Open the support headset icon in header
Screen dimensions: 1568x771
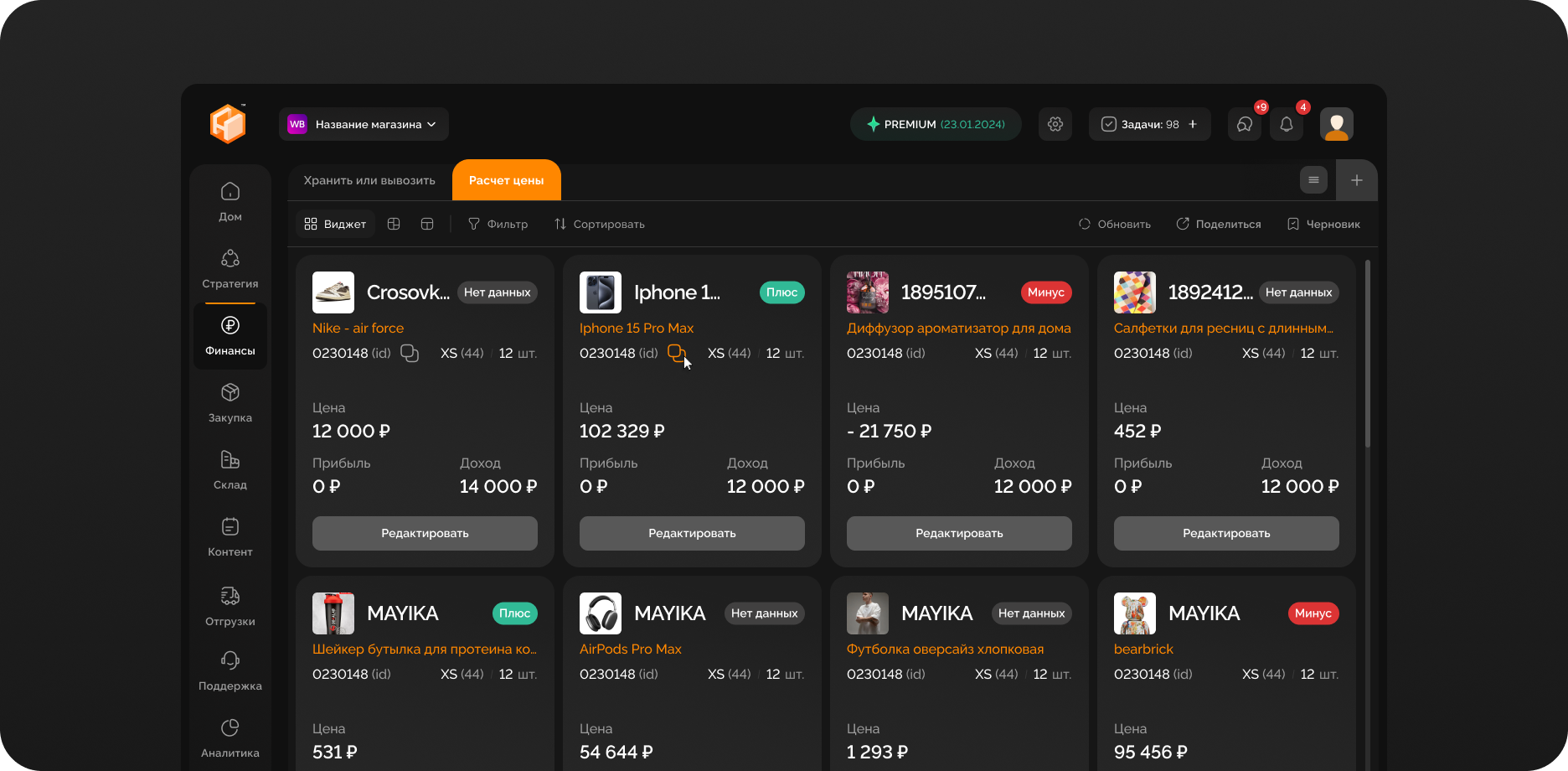pos(1244,125)
